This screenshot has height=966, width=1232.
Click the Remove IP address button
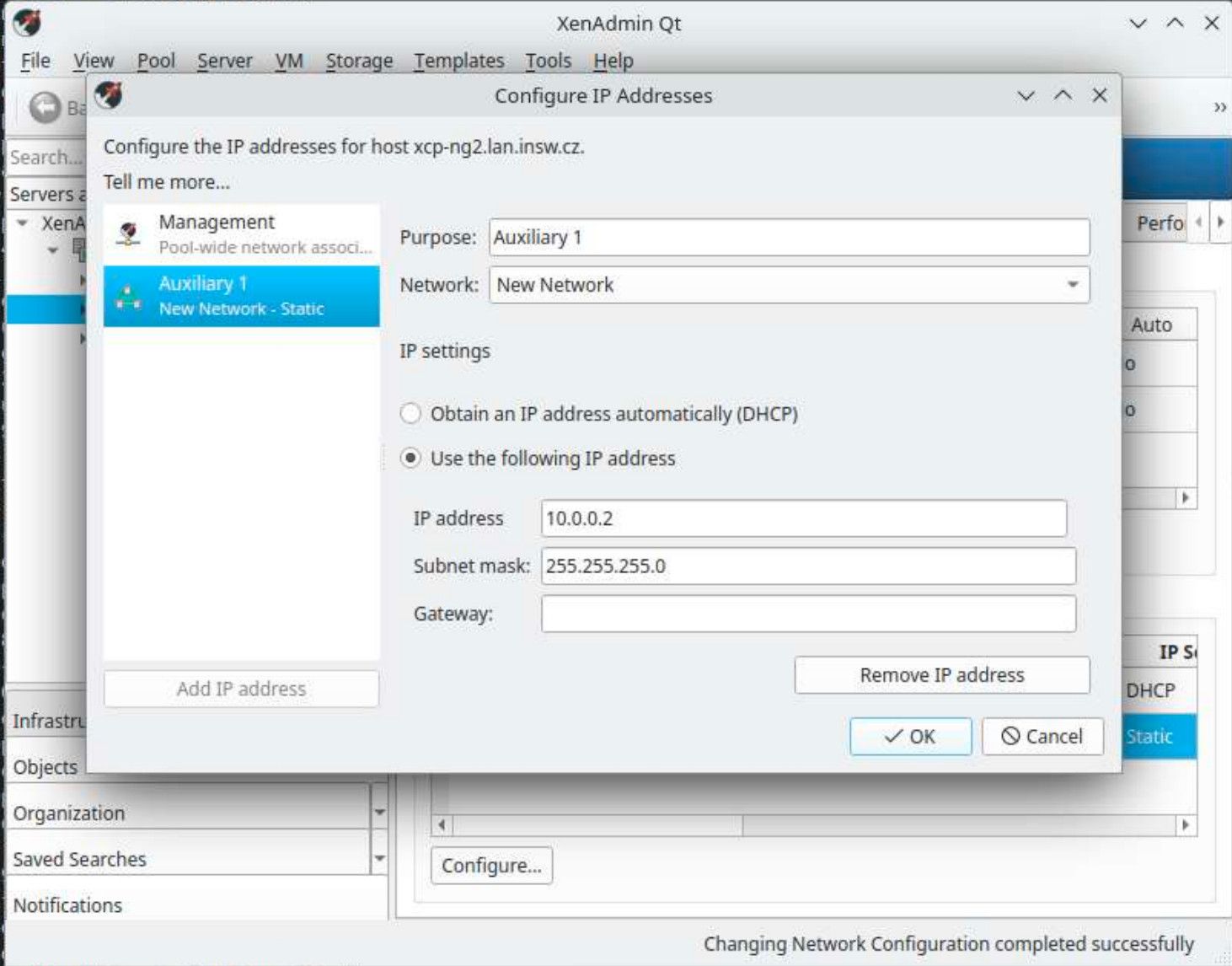pos(941,675)
